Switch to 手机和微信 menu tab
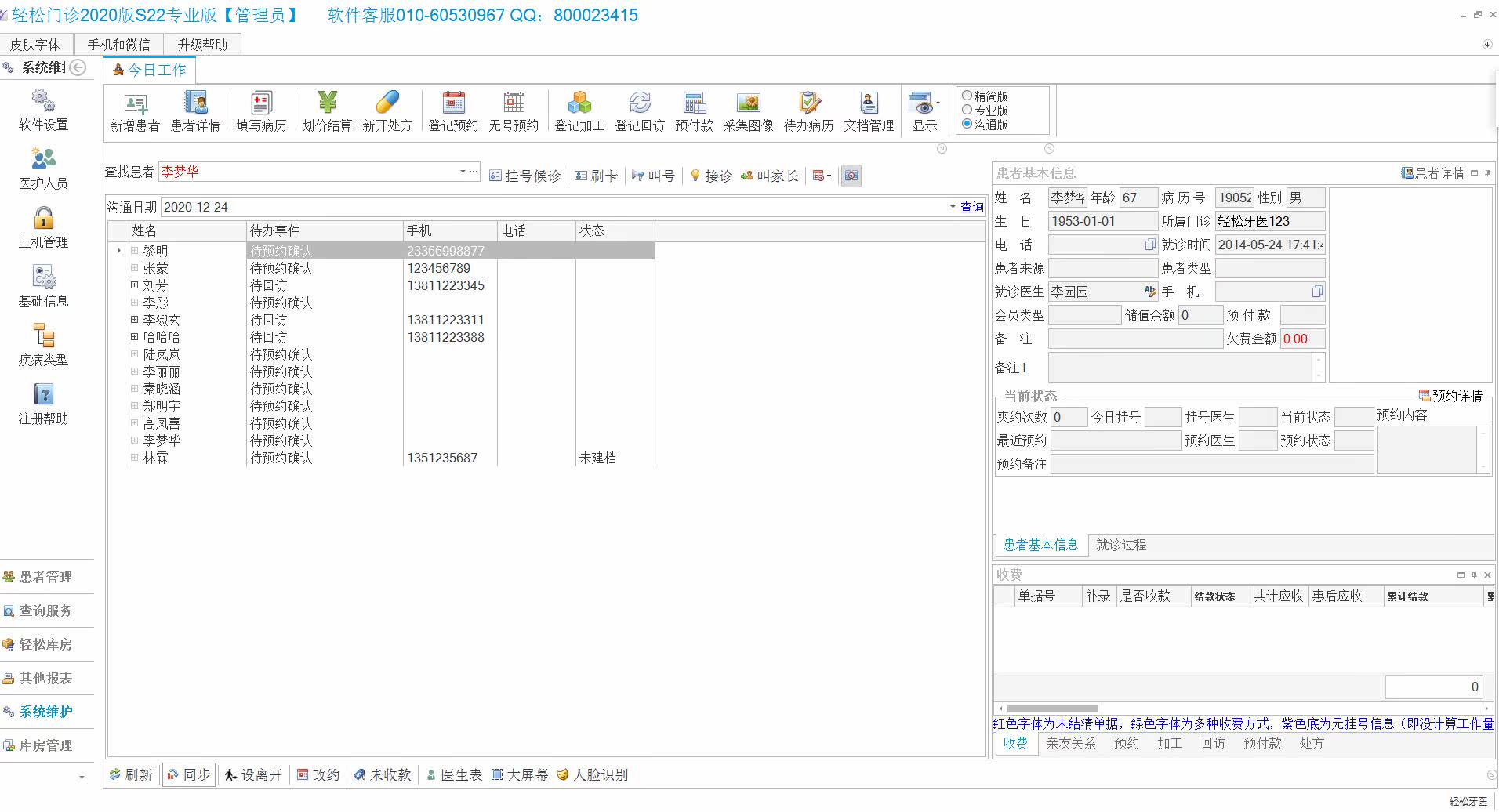1499x812 pixels. click(118, 45)
